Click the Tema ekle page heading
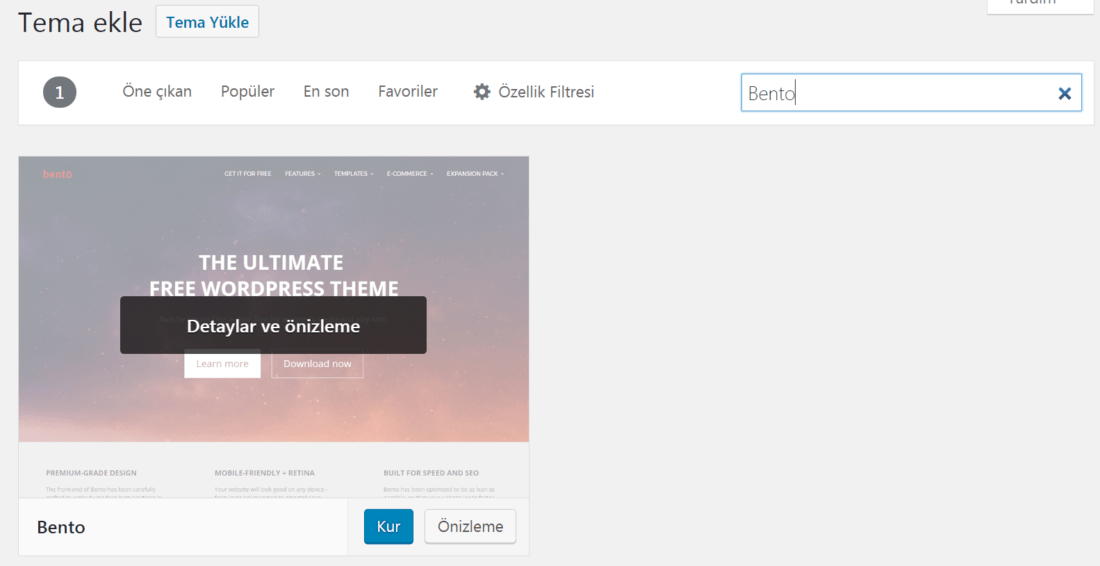 (x=80, y=22)
